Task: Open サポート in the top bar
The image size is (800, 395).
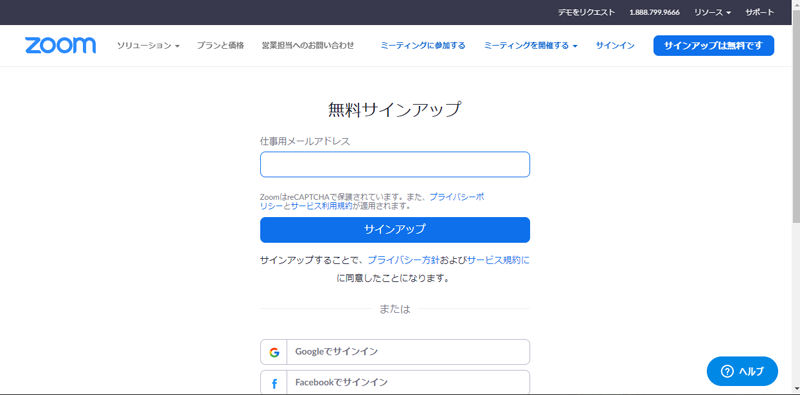Action: pyautogui.click(x=760, y=12)
